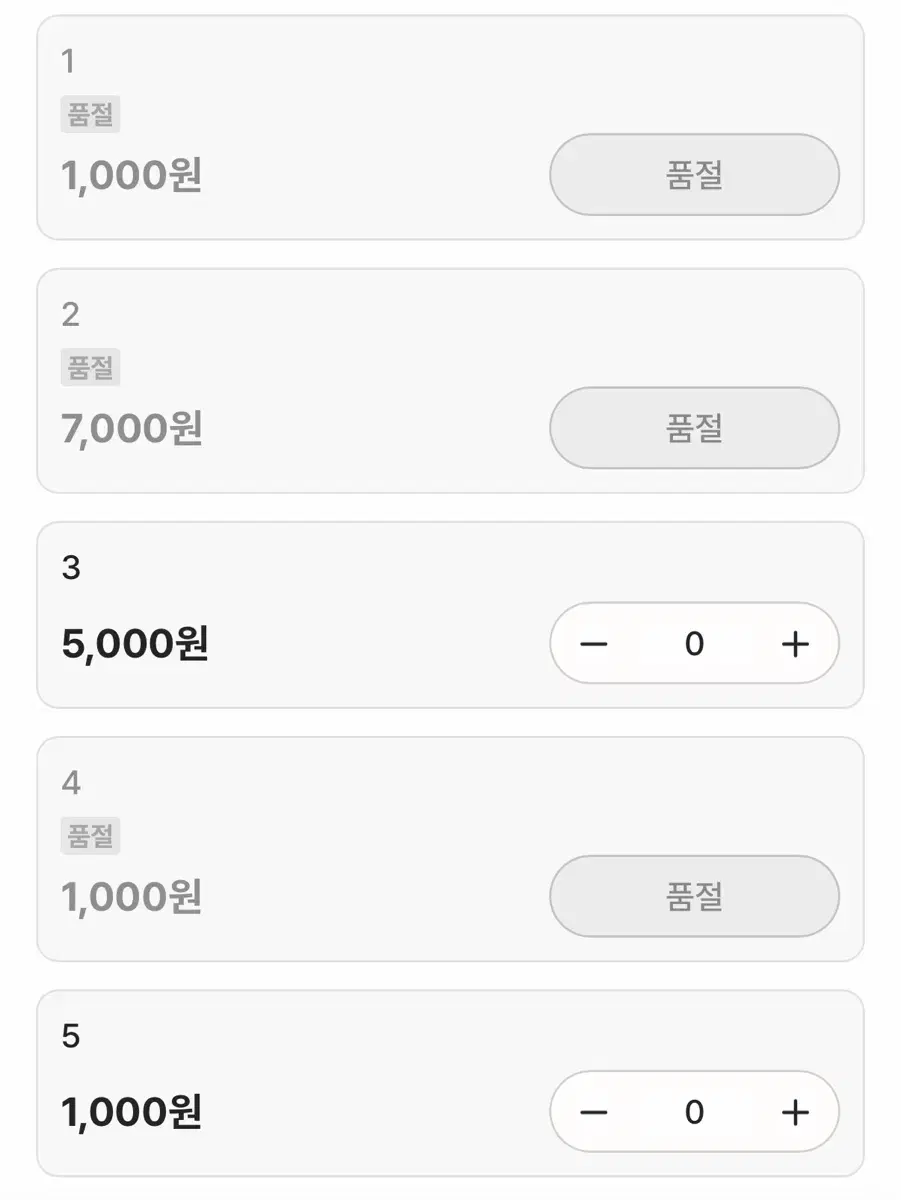Increase quantity of the 5,000원 item 3
901x1200 pixels.
pyautogui.click(x=795, y=644)
